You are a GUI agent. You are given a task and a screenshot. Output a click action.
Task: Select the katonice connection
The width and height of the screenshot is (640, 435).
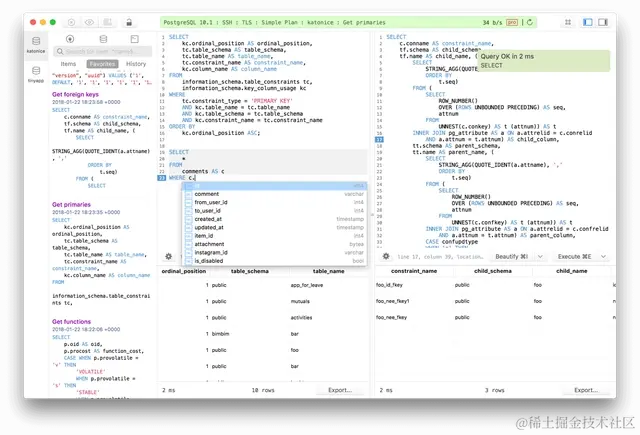(36, 45)
